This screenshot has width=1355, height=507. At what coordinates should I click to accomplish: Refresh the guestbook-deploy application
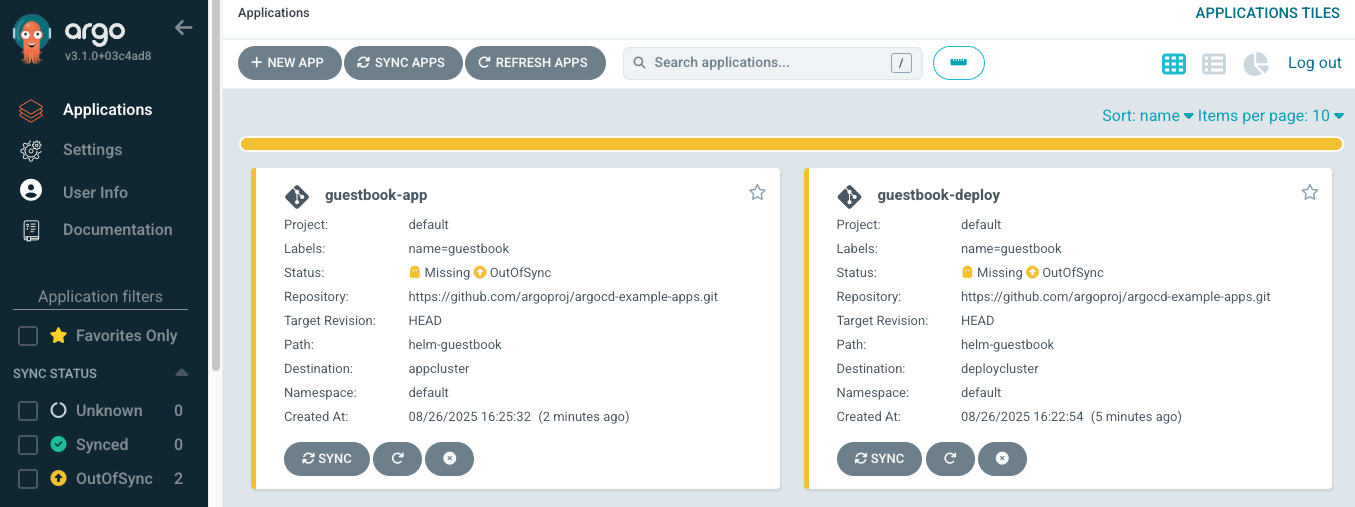950,458
